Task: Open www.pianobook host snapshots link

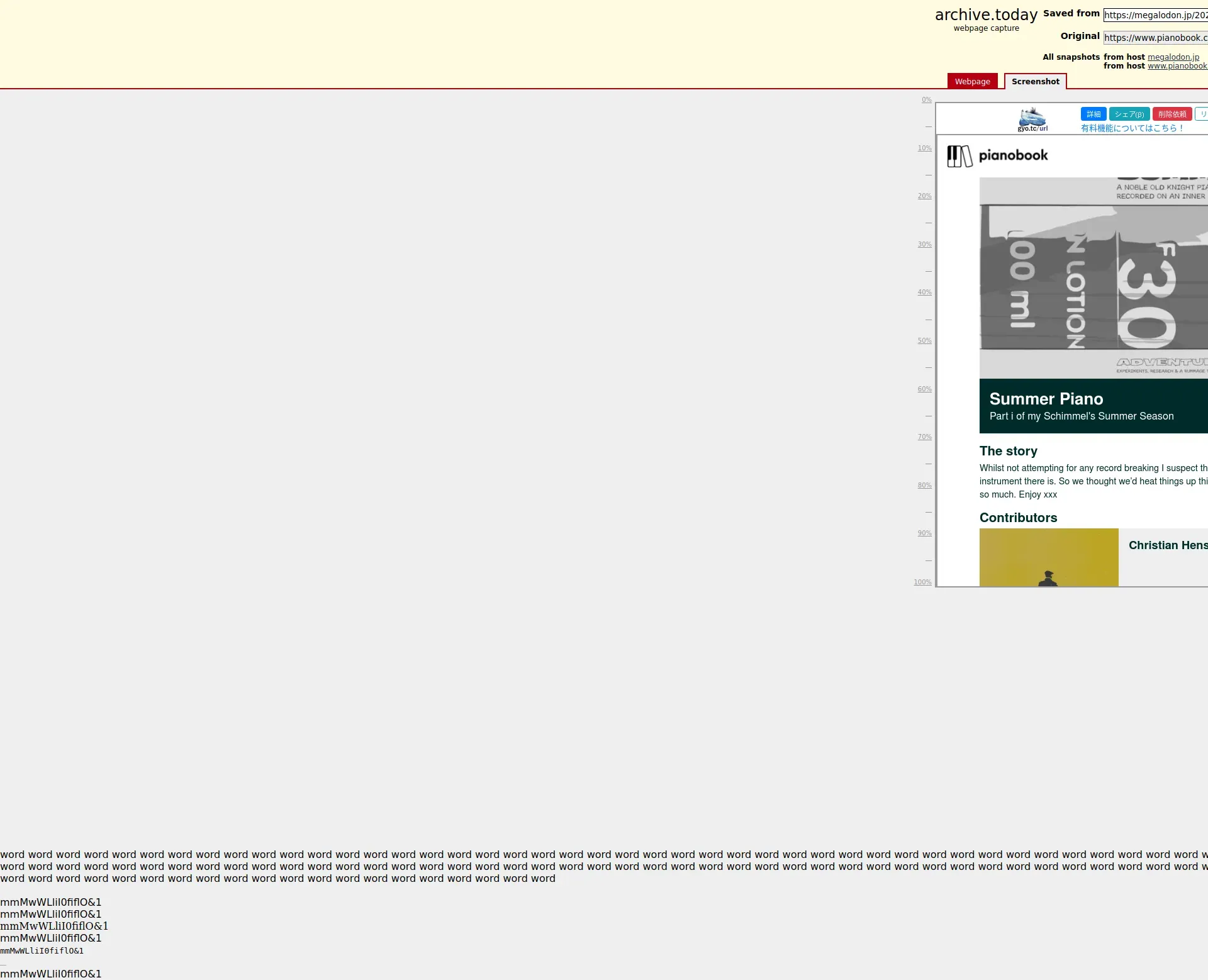Action: 1177,66
